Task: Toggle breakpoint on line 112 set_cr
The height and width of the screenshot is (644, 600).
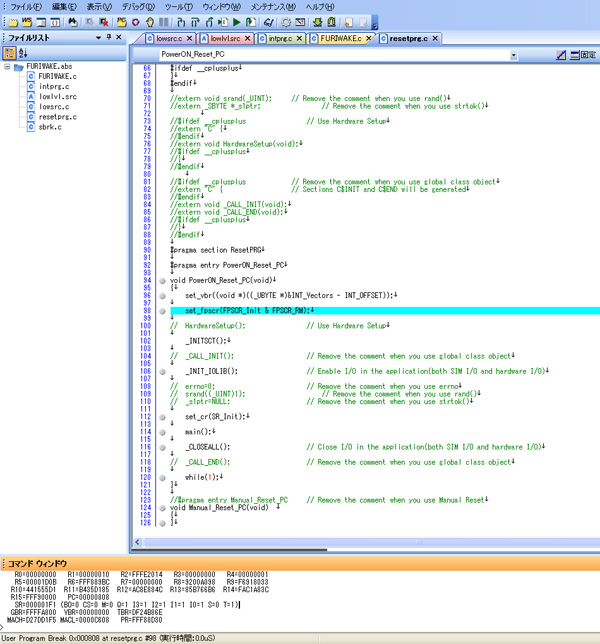Action: tap(162, 417)
